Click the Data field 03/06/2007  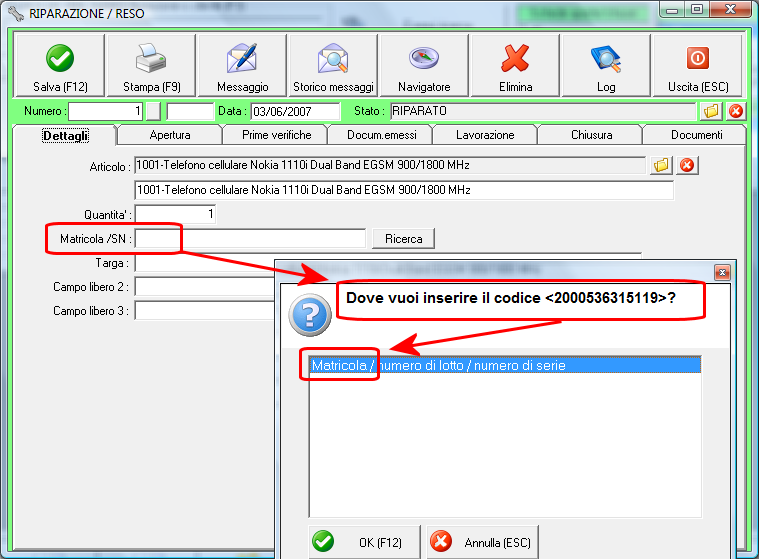coord(296,111)
